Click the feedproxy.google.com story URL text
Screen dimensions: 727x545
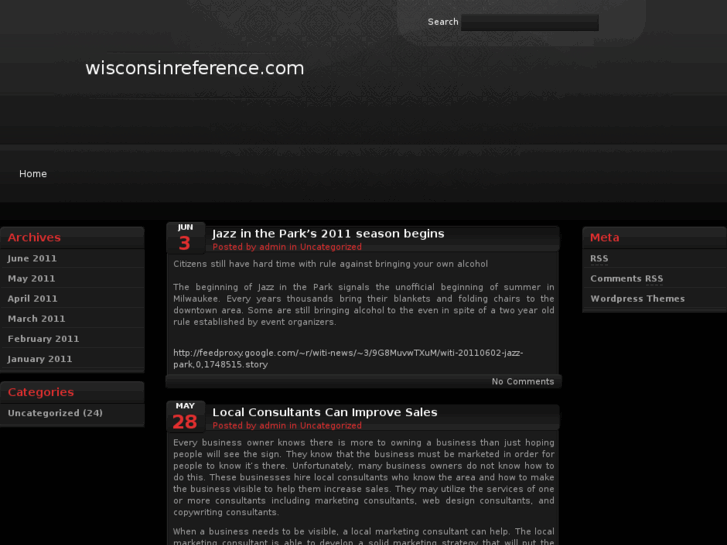point(348,359)
